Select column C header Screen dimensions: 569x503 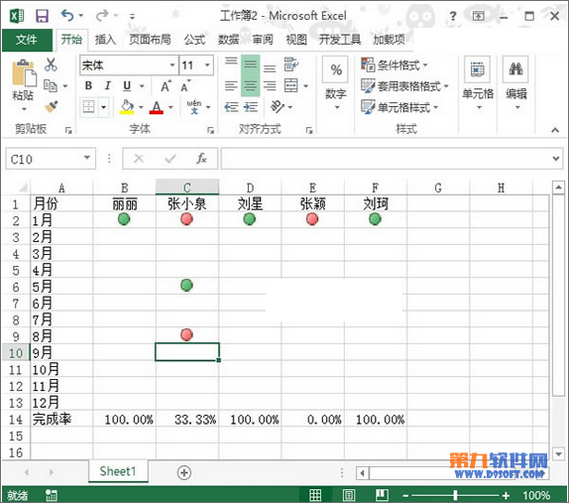[x=187, y=188]
